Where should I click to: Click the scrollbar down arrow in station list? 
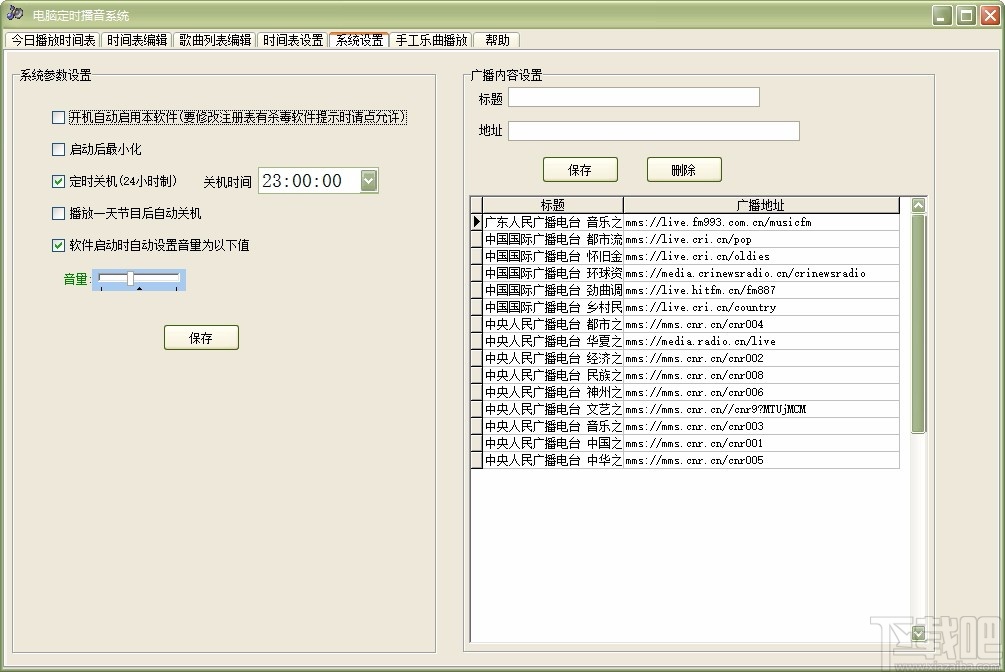click(x=917, y=632)
